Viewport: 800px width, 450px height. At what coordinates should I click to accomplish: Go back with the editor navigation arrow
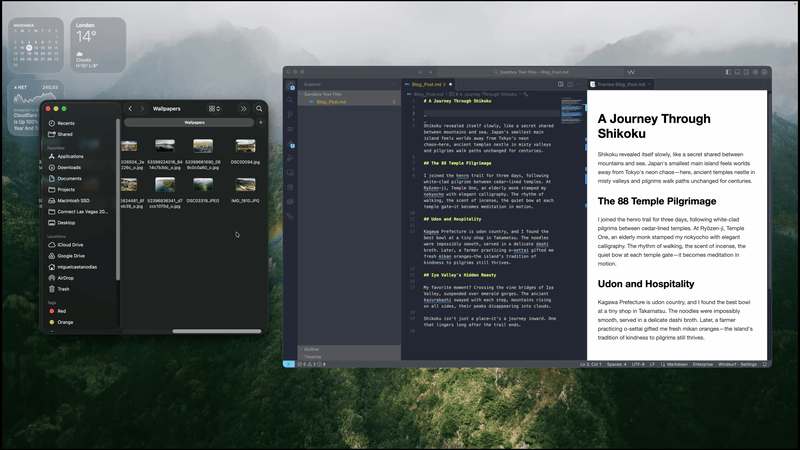tap(421, 72)
